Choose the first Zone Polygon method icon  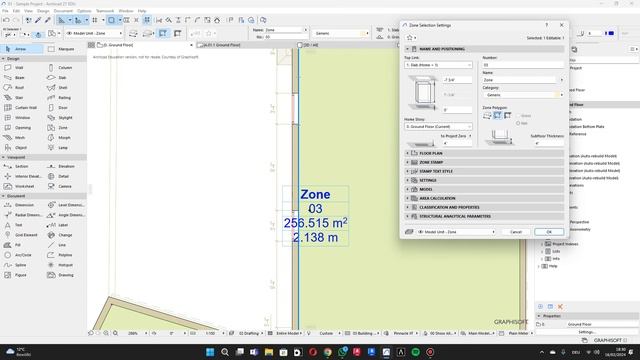(487, 116)
